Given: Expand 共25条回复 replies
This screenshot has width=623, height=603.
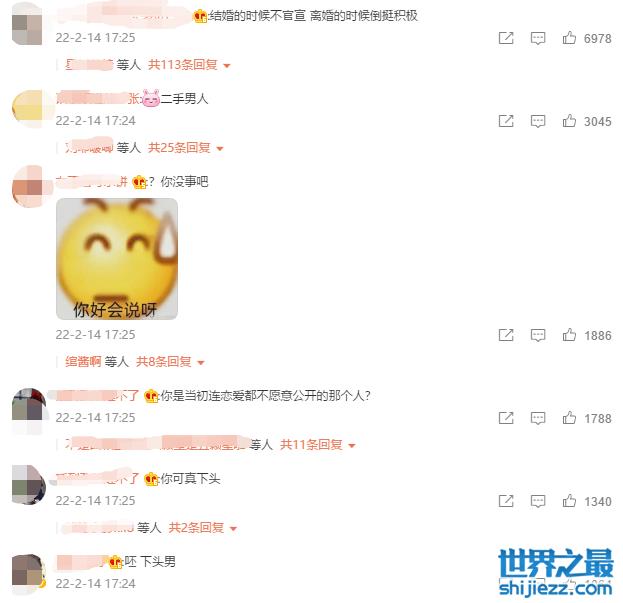Looking at the screenshot, I should 186,148.
